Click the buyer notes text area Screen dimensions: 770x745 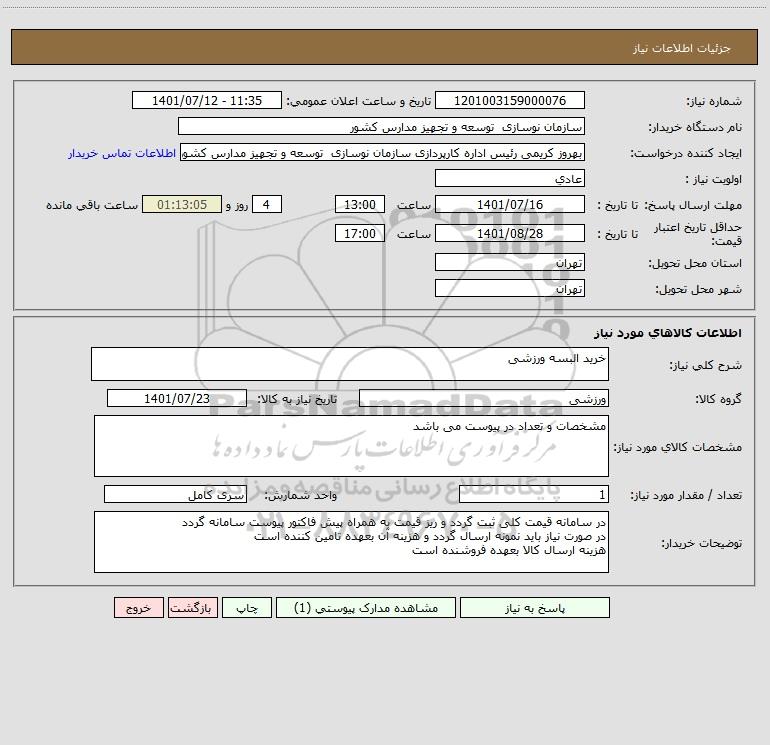click(351, 542)
